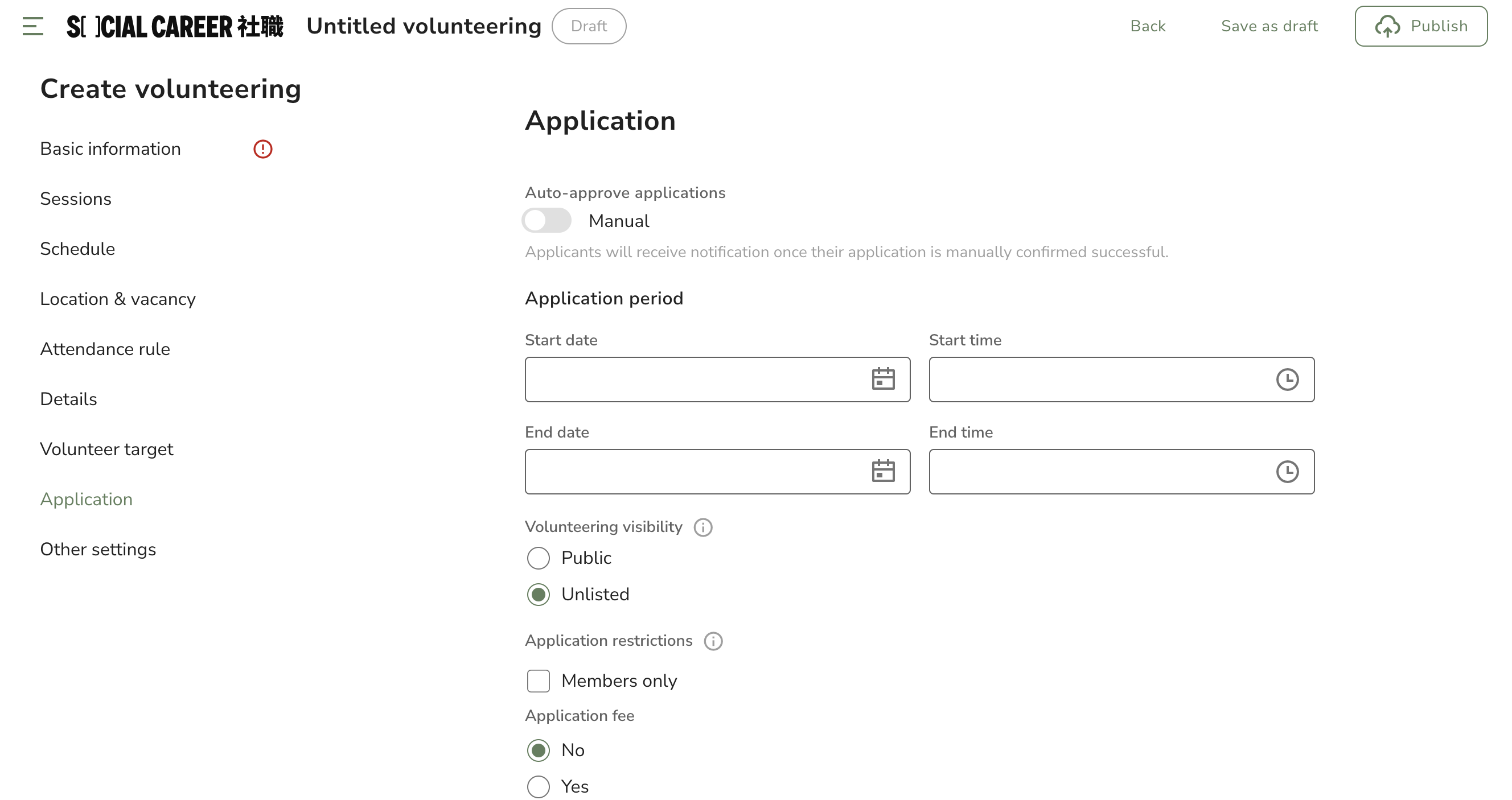Click the info icon next to Volunteering visibility
The image size is (1512, 800).
(x=703, y=528)
